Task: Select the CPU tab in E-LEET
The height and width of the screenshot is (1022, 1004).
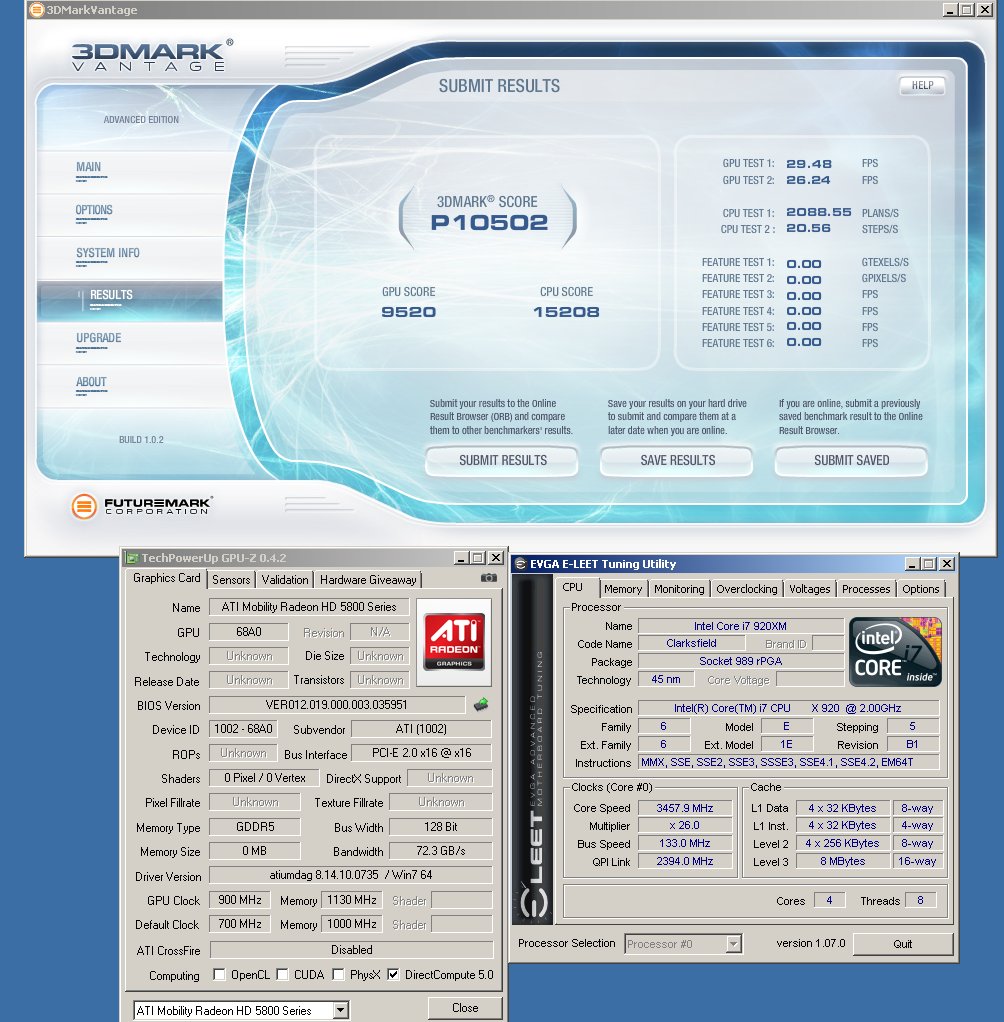Action: (572, 587)
